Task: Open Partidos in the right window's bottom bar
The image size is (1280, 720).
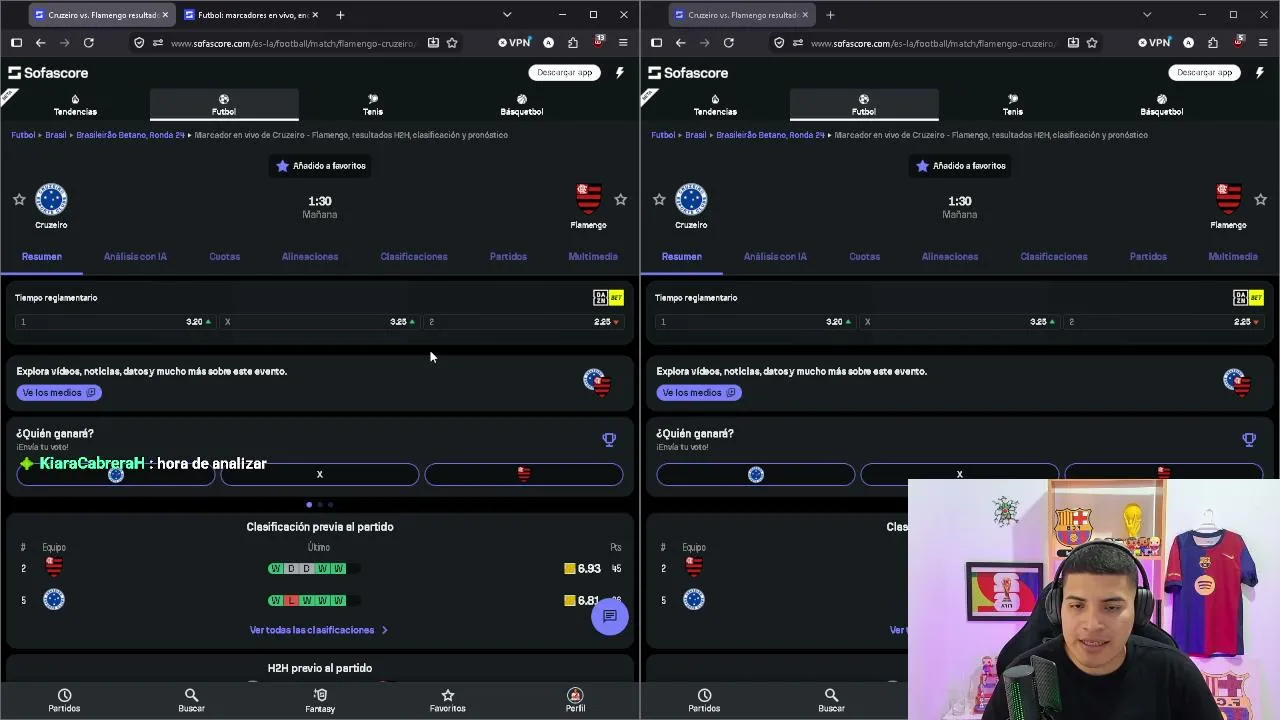Action: 704,700
